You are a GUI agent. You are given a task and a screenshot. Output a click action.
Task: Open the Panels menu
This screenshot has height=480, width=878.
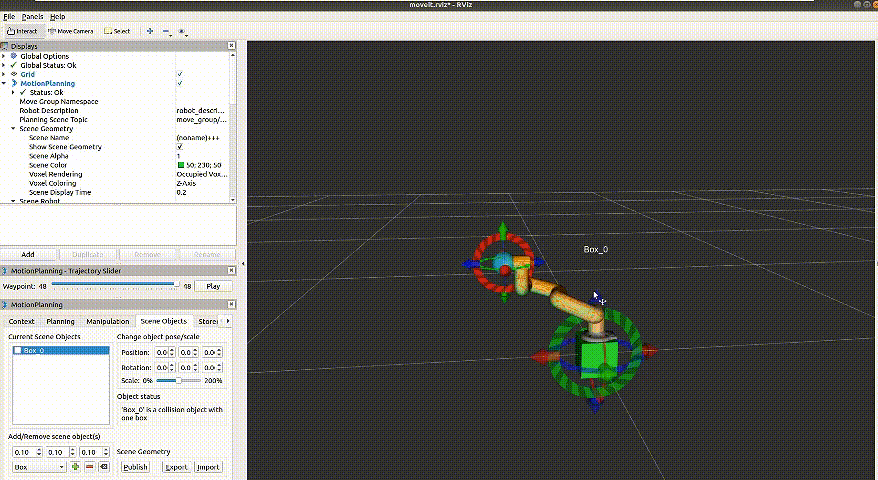click(32, 17)
